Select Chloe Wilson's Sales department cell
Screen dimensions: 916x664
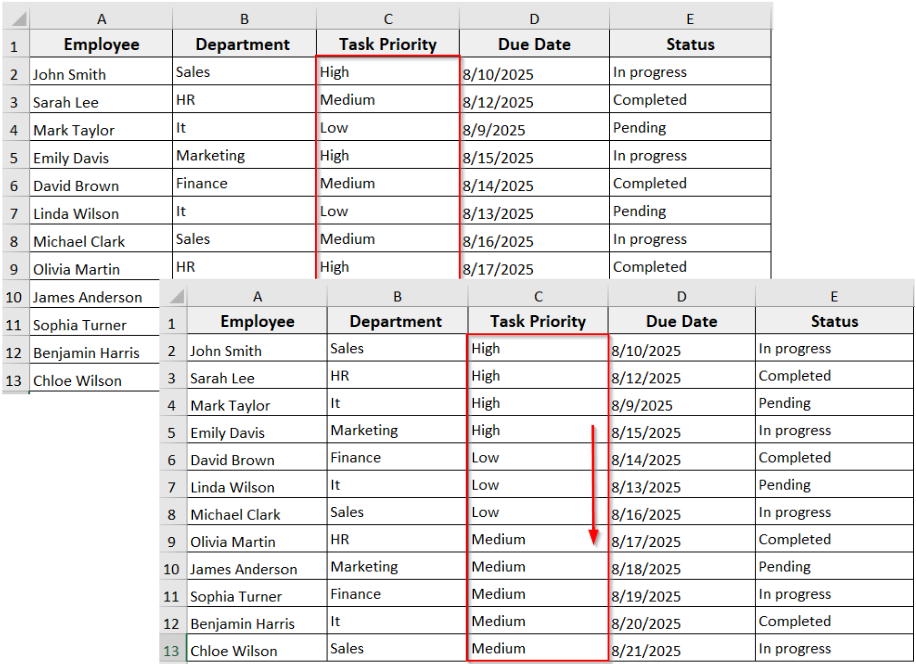coord(397,649)
